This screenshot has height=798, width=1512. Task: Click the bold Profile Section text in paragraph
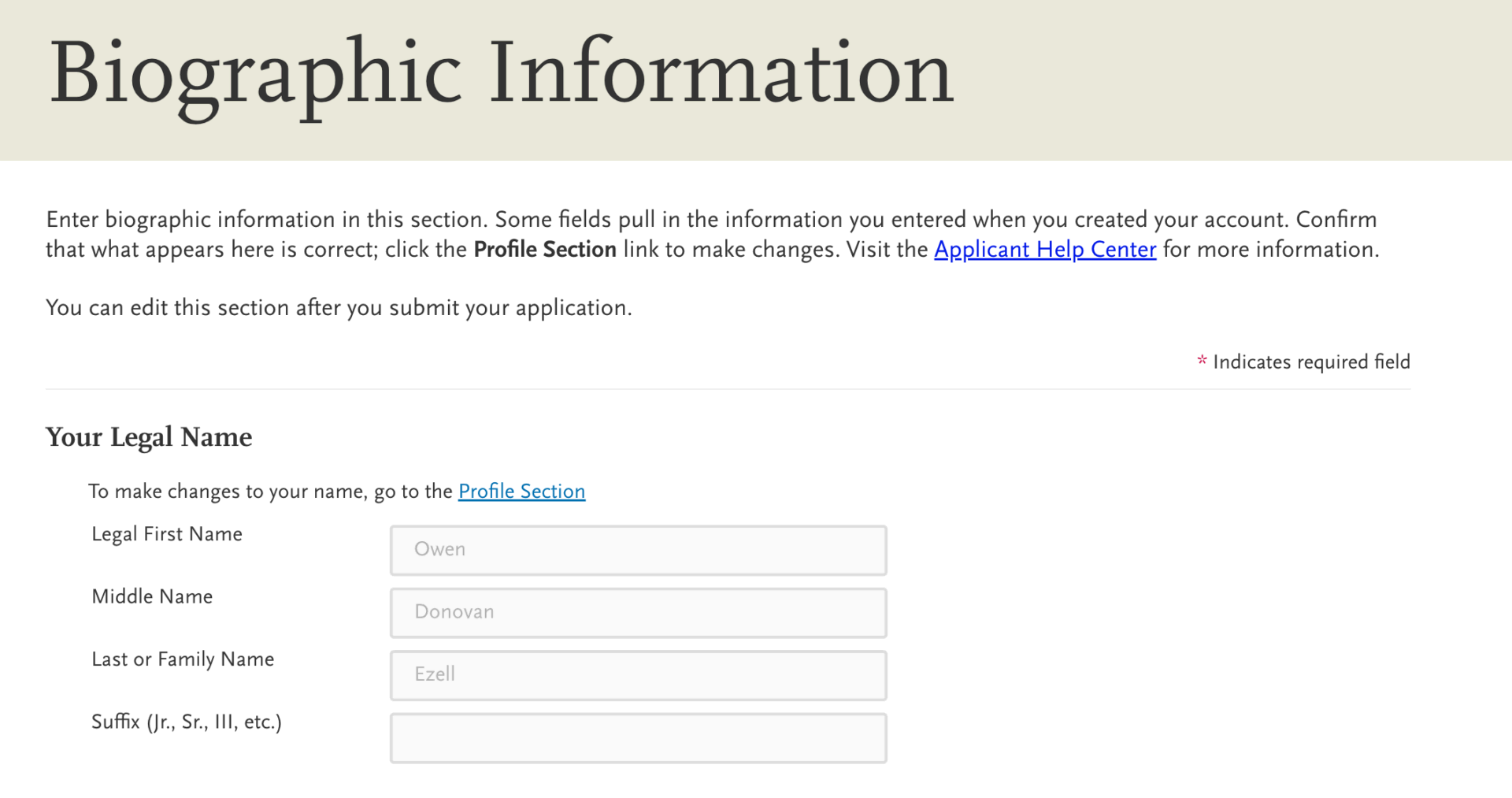(544, 250)
